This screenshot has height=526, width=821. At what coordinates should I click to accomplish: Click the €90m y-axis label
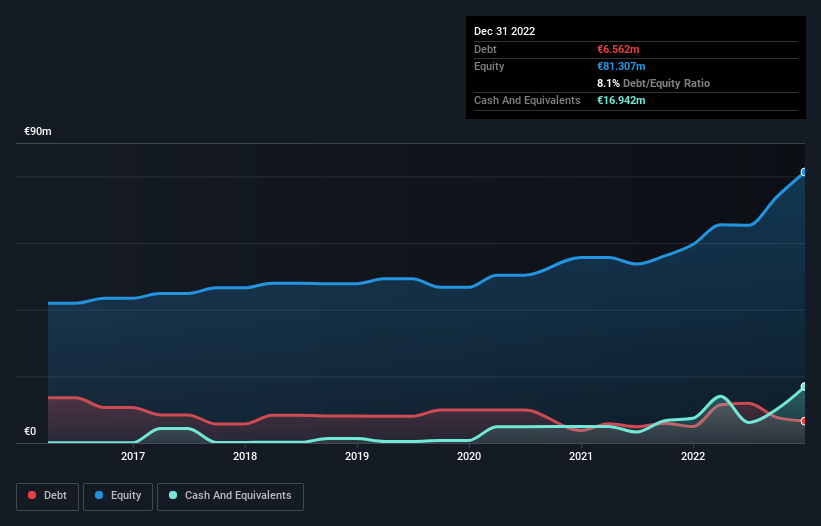pos(38,131)
